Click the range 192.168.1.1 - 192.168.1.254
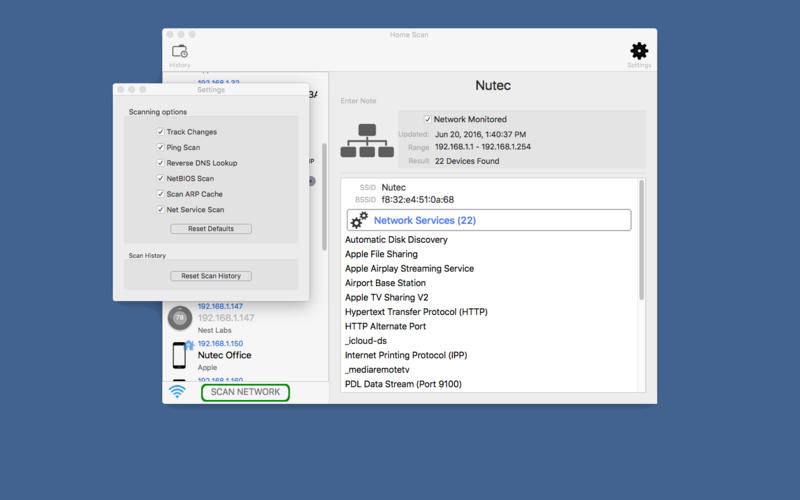The width and height of the screenshot is (800, 500). click(483, 146)
